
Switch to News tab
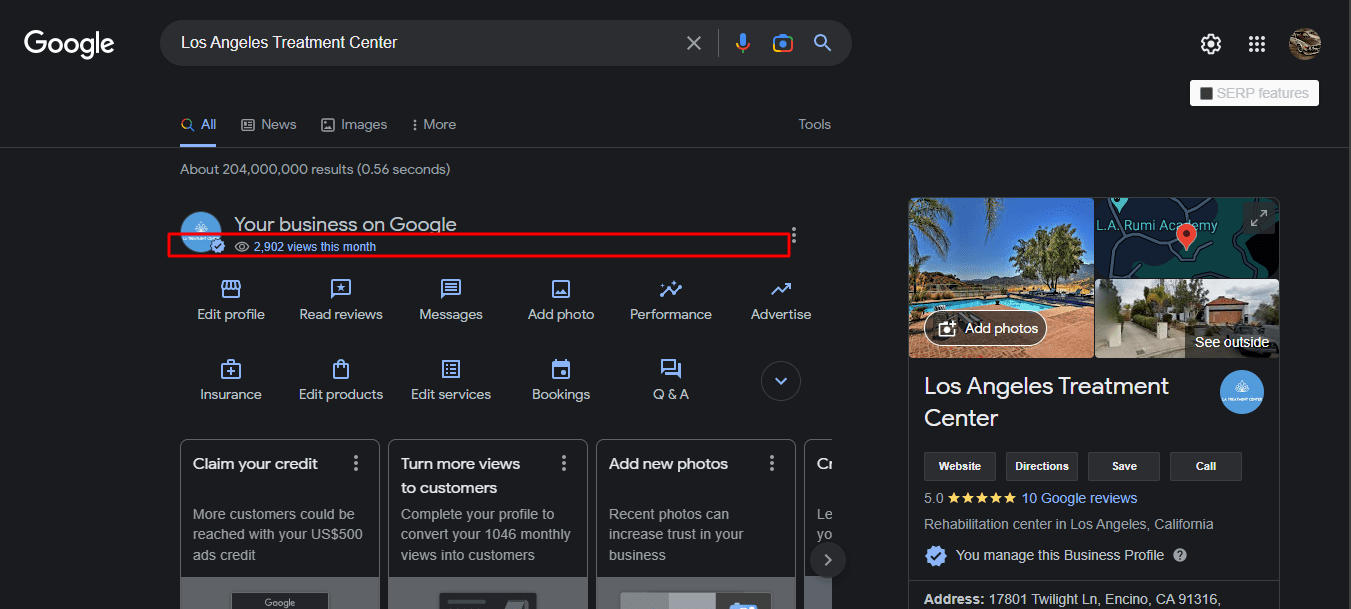point(268,124)
